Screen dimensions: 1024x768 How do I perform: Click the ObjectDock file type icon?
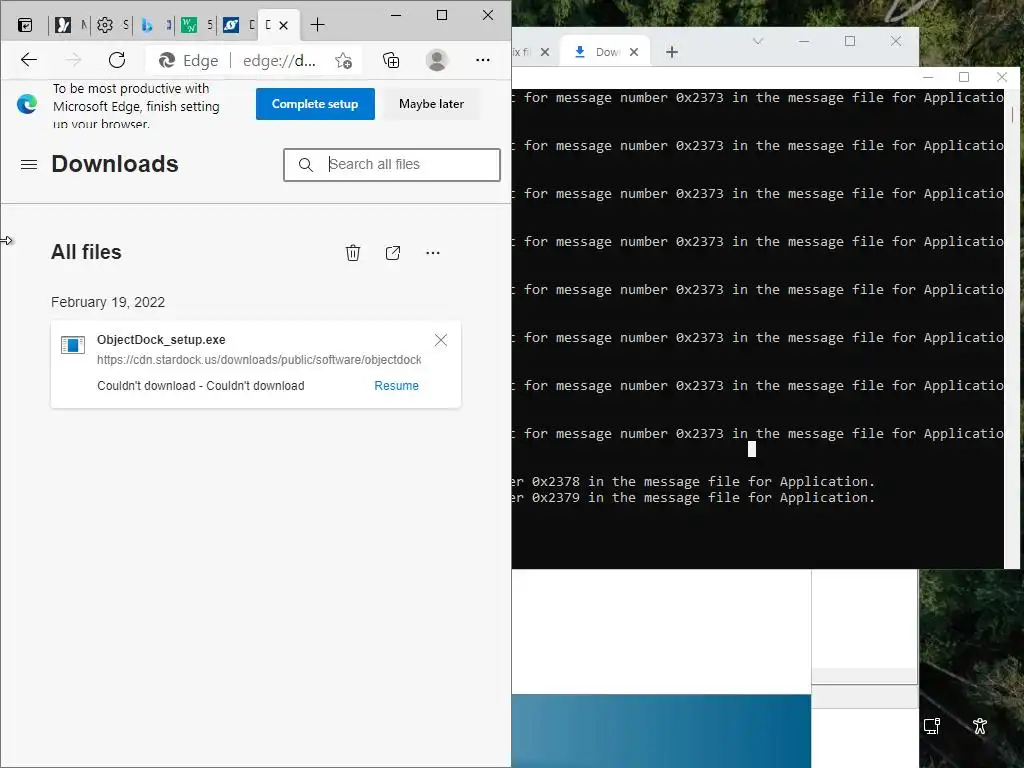coord(72,344)
